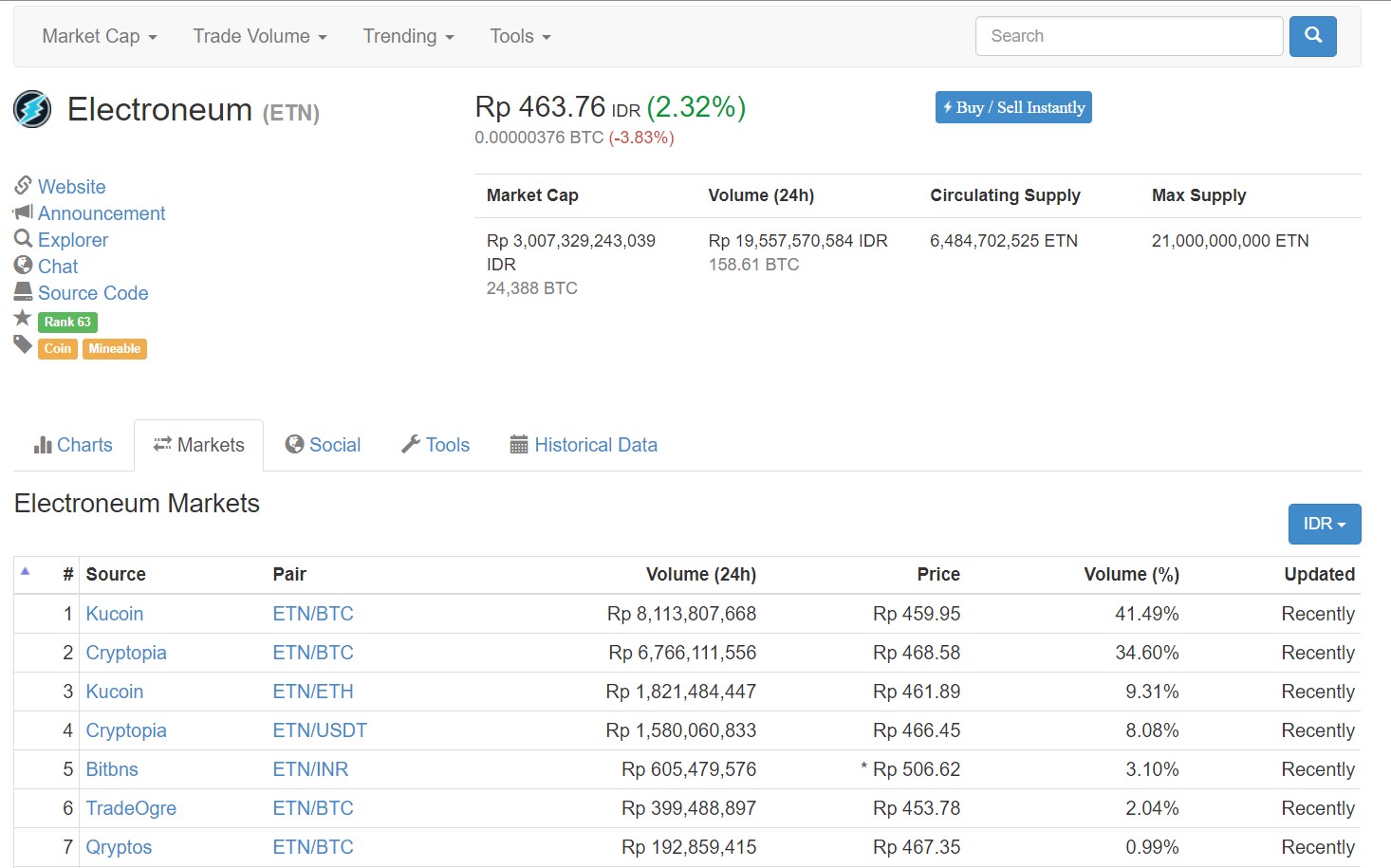Image resolution: width=1391 pixels, height=868 pixels.
Task: Sort table by Updated column header
Action: [1320, 574]
